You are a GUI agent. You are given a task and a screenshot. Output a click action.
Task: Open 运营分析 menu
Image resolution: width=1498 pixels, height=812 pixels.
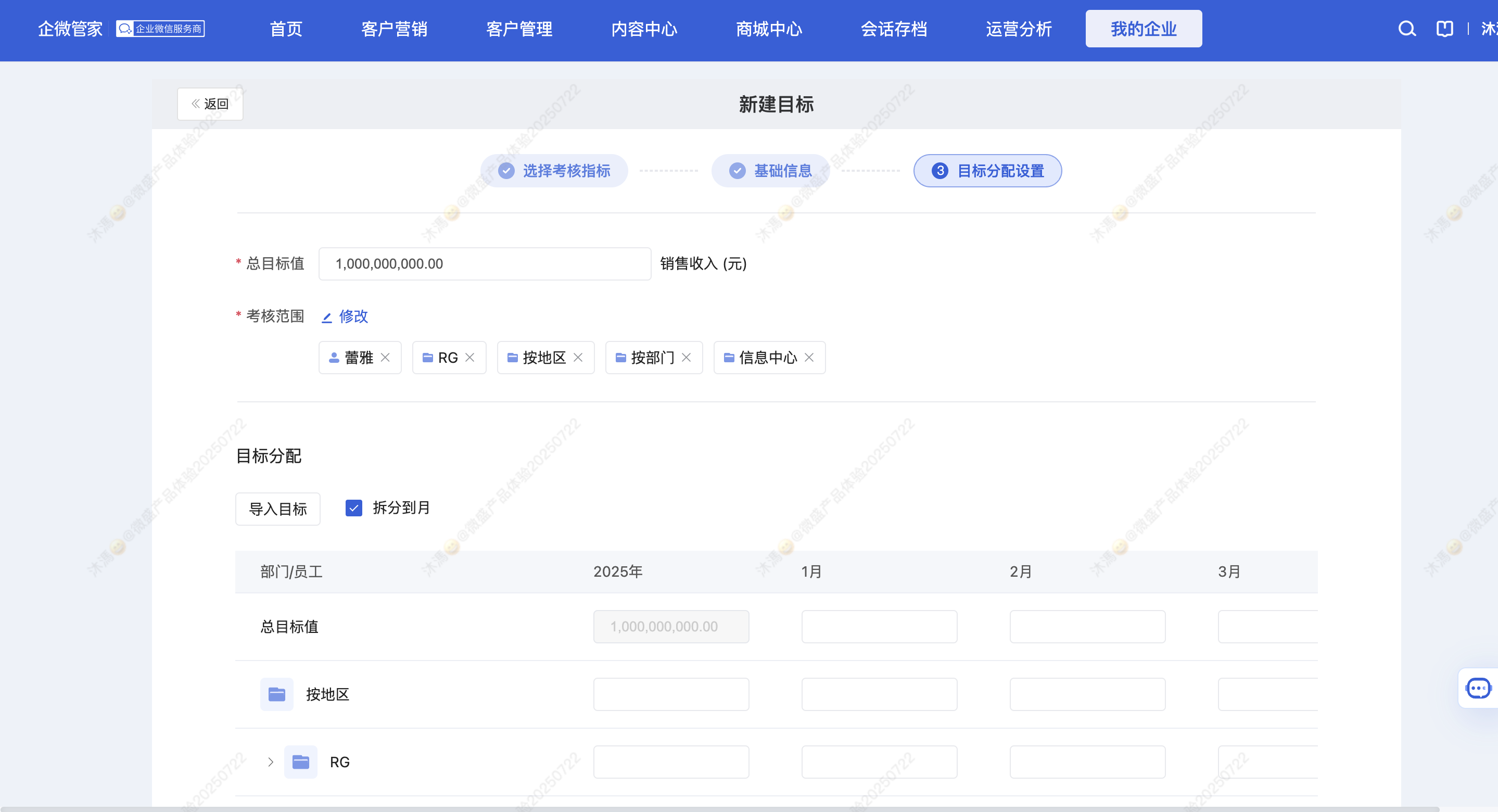pyautogui.click(x=1019, y=29)
